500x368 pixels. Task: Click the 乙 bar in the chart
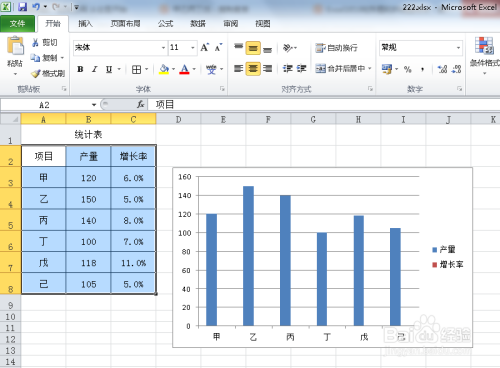(x=248, y=256)
